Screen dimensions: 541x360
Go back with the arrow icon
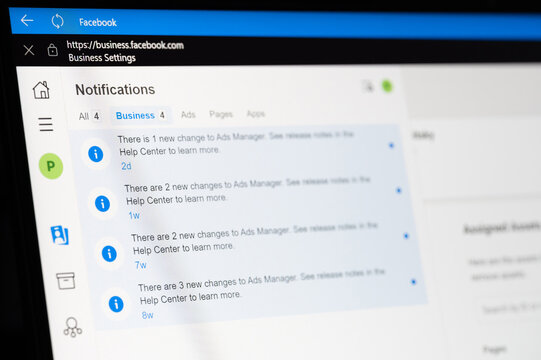[27, 20]
